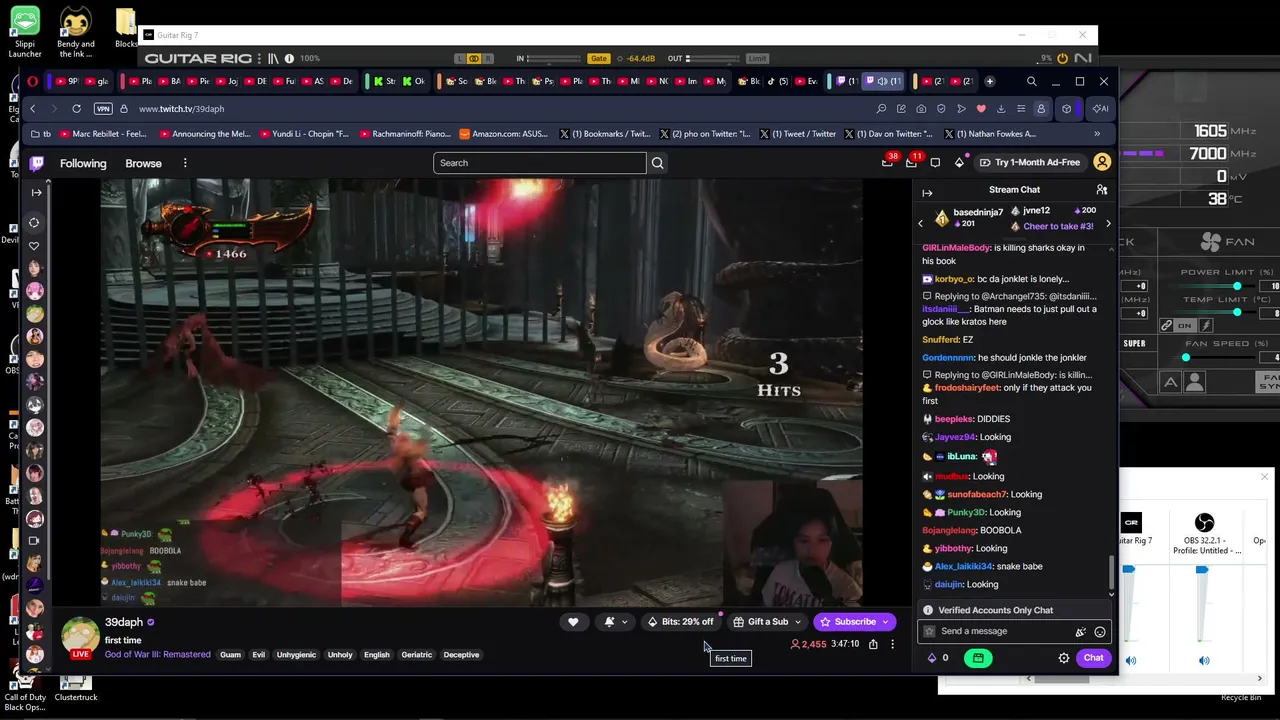Open chat settings gear
This screenshot has width=1280, height=720.
(x=1064, y=658)
